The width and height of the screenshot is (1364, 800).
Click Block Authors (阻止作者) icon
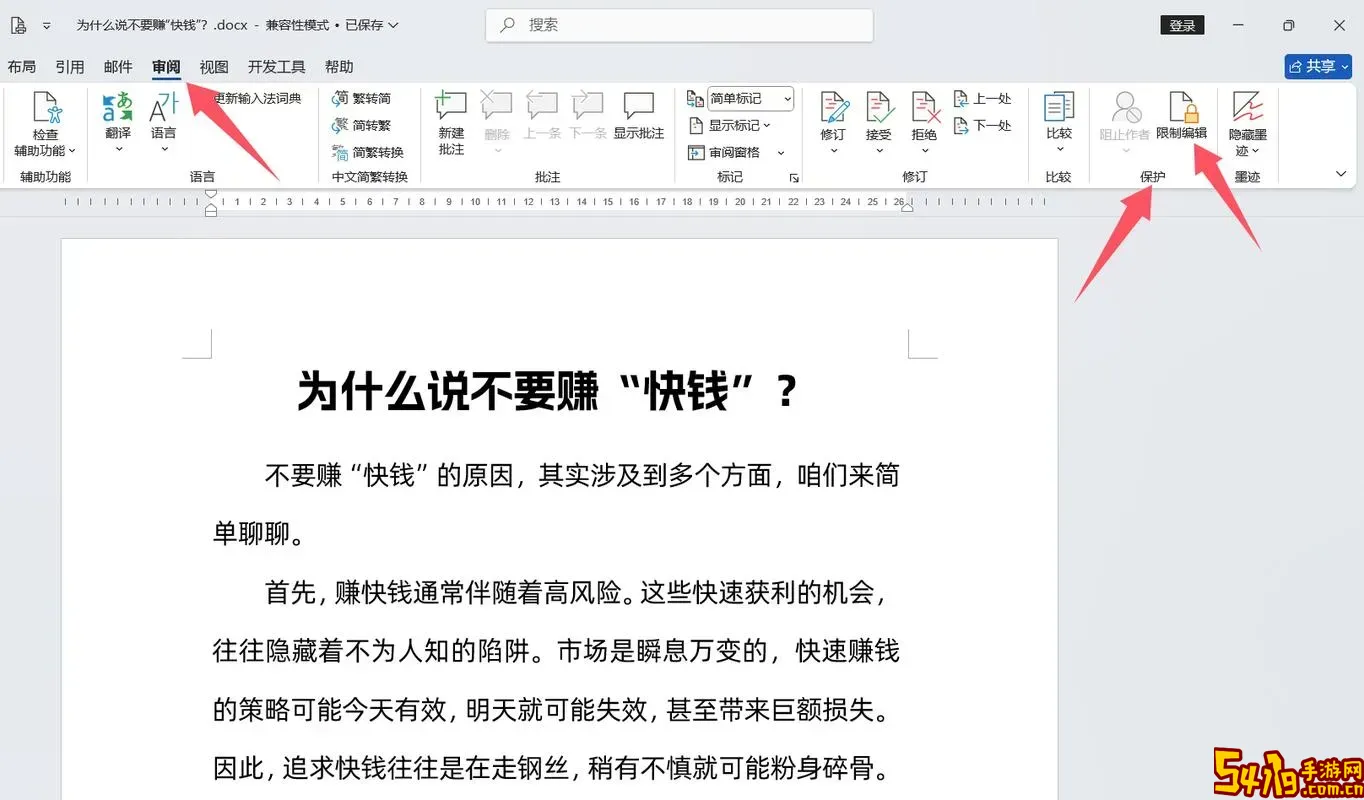coord(1126,108)
